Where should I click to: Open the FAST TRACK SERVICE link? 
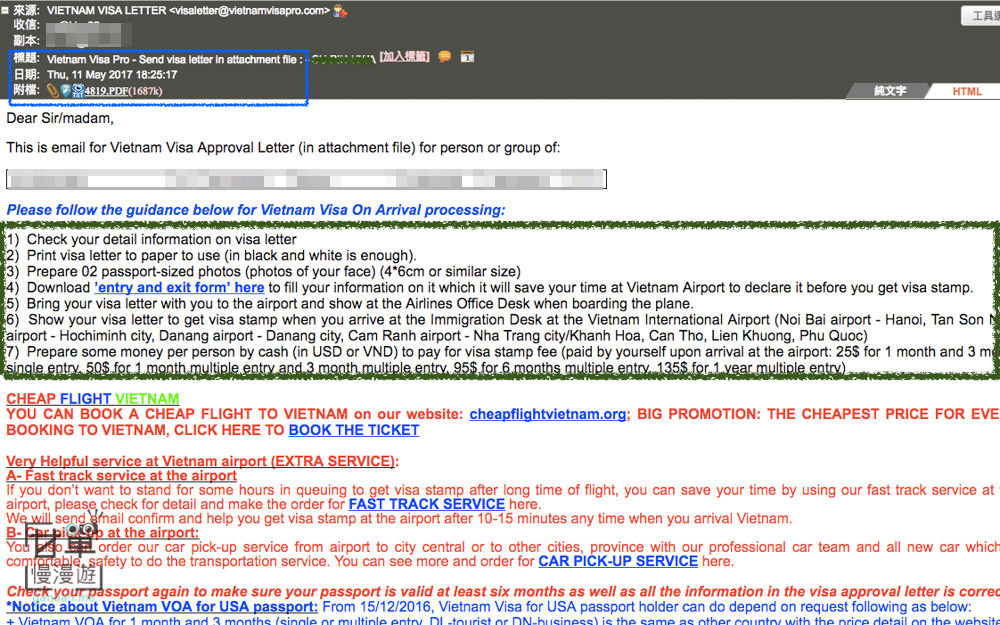click(427, 504)
